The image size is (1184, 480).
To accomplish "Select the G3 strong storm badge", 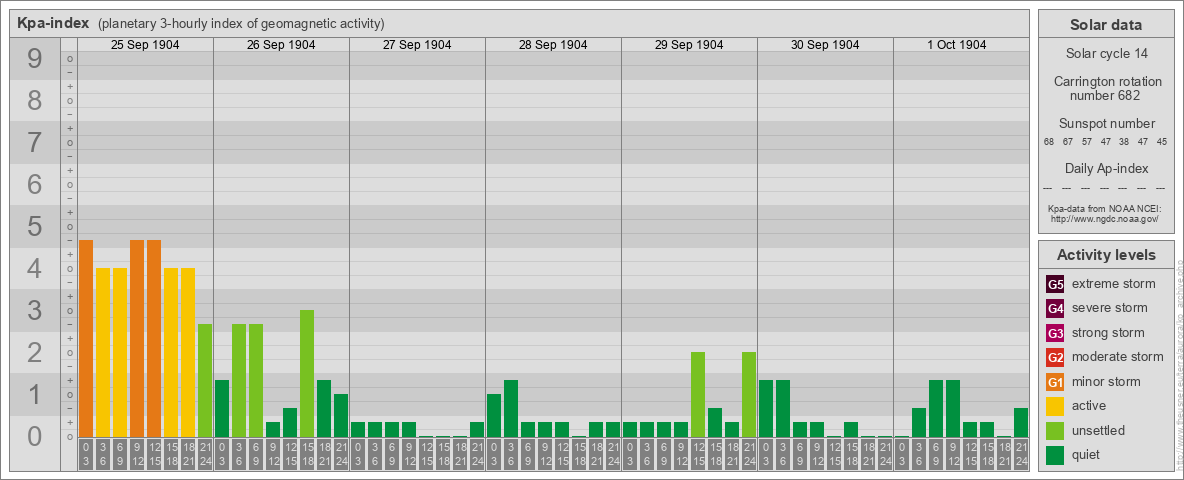I will coord(1055,333).
